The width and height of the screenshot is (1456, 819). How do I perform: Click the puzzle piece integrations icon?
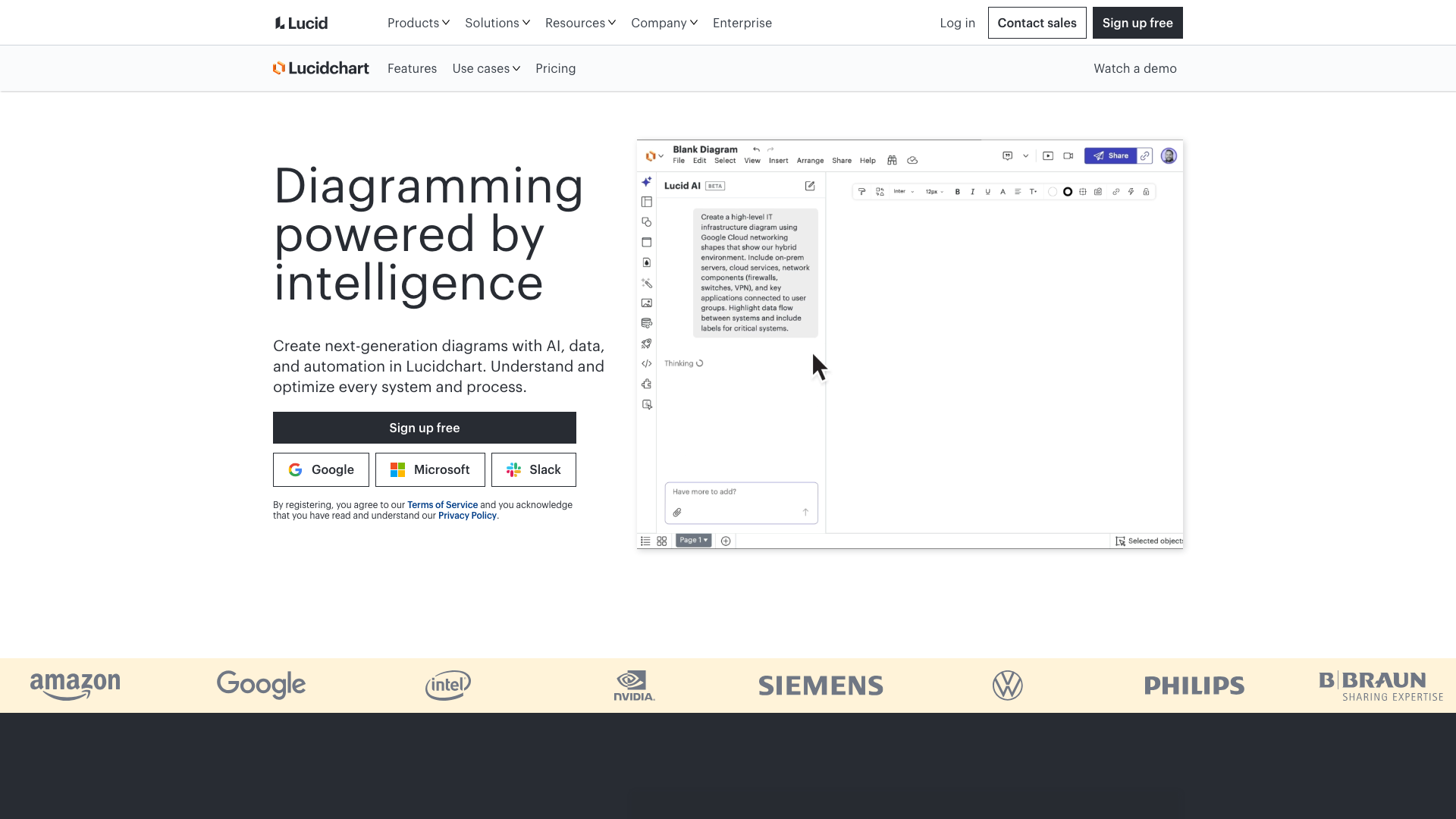(x=646, y=384)
